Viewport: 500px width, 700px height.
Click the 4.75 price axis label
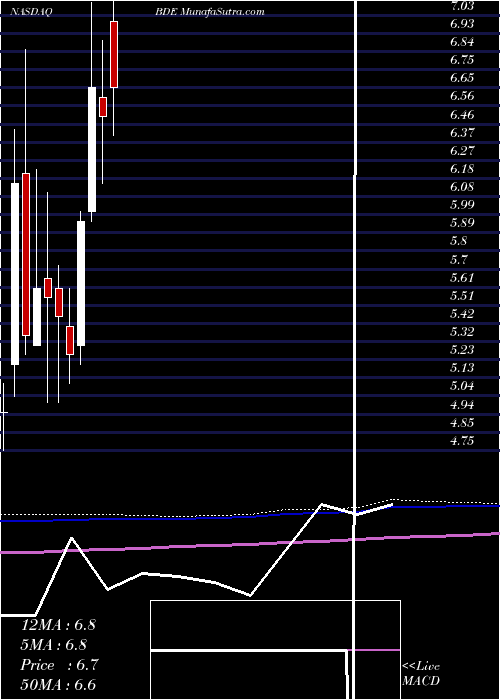click(x=462, y=441)
